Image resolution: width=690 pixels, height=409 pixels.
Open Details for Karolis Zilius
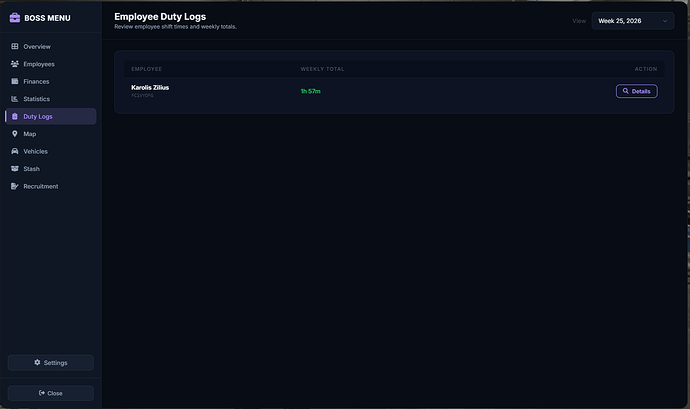point(636,91)
